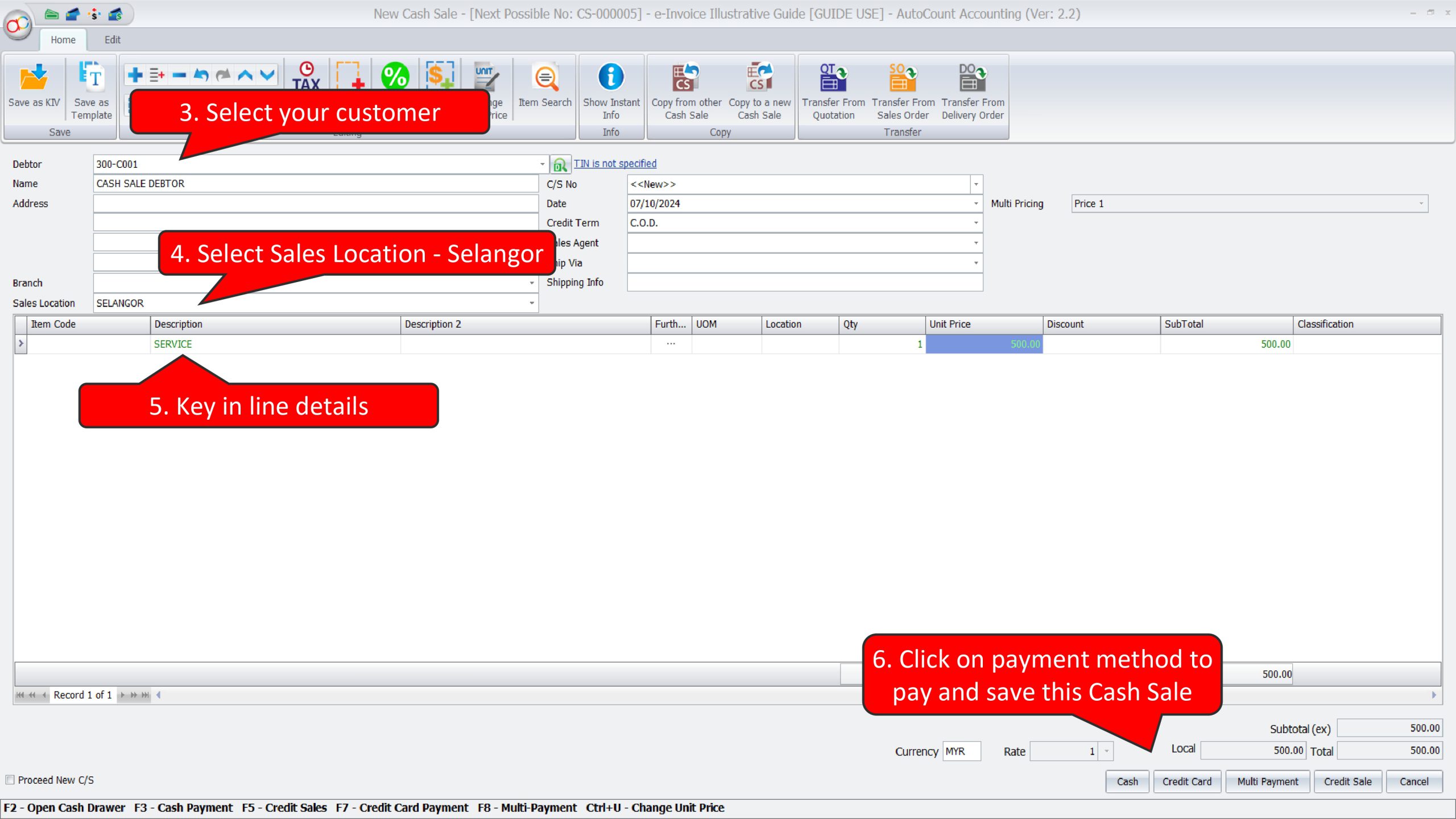Click the SERVICE description cell
Image resolution: width=1456 pixels, height=819 pixels.
point(275,344)
